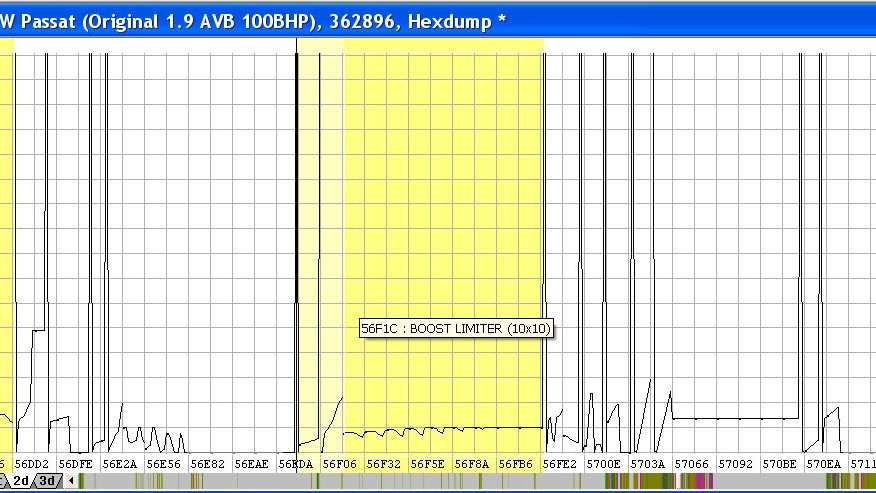Click address label 570EA on the axis
This screenshot has width=876, height=493.
824,464
